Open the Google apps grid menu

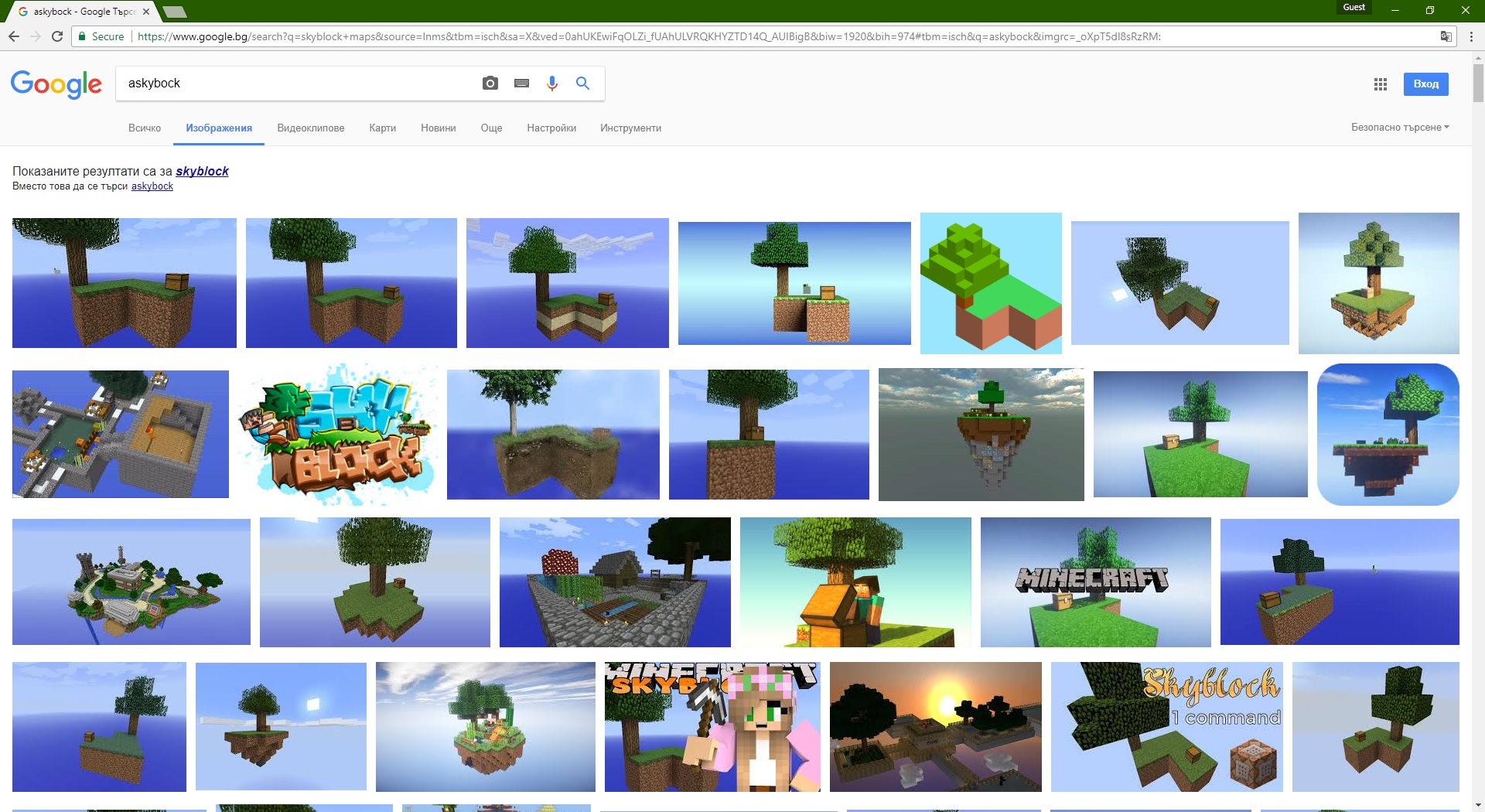(1381, 84)
